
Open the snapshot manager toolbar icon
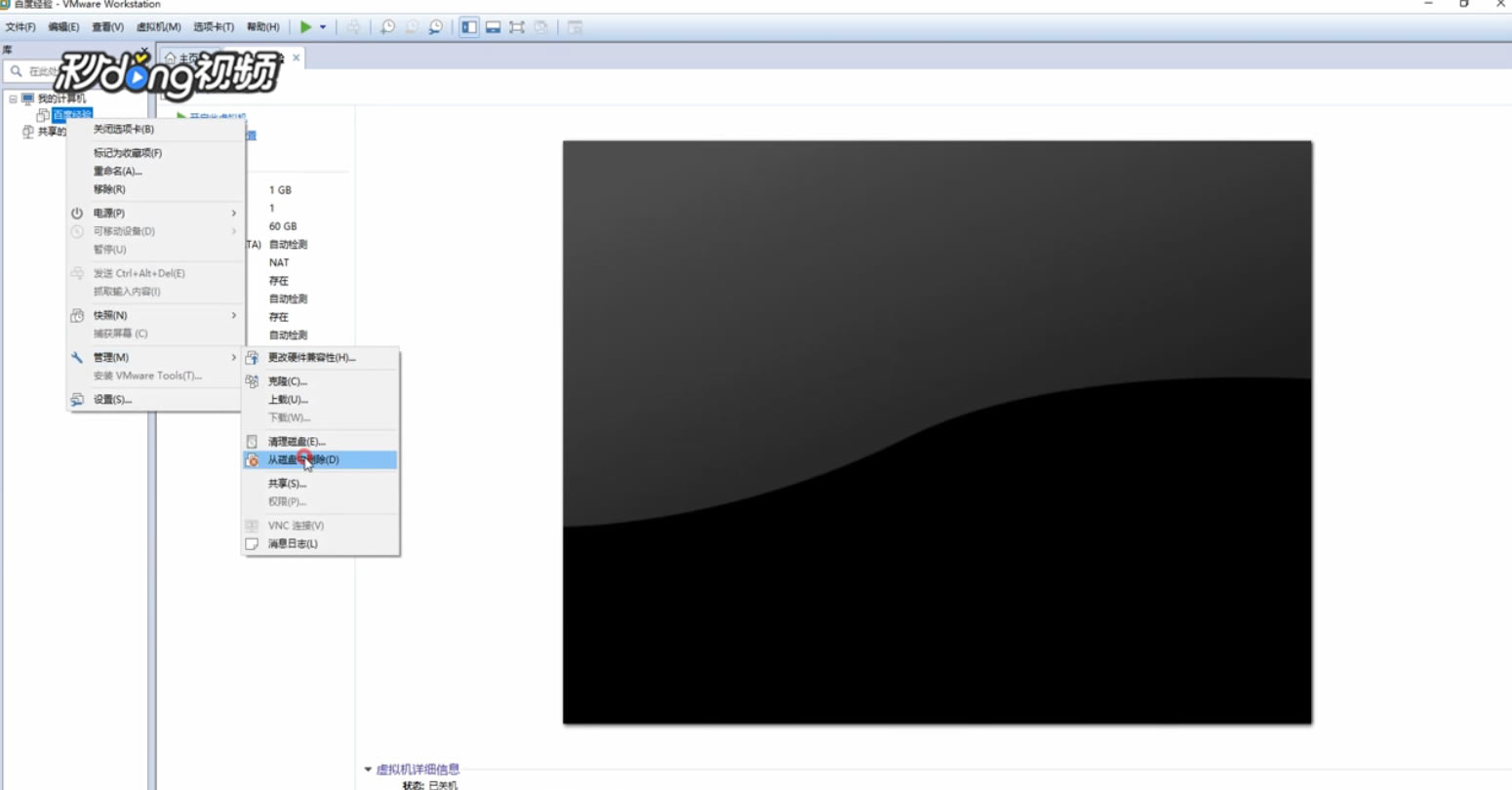tap(435, 27)
